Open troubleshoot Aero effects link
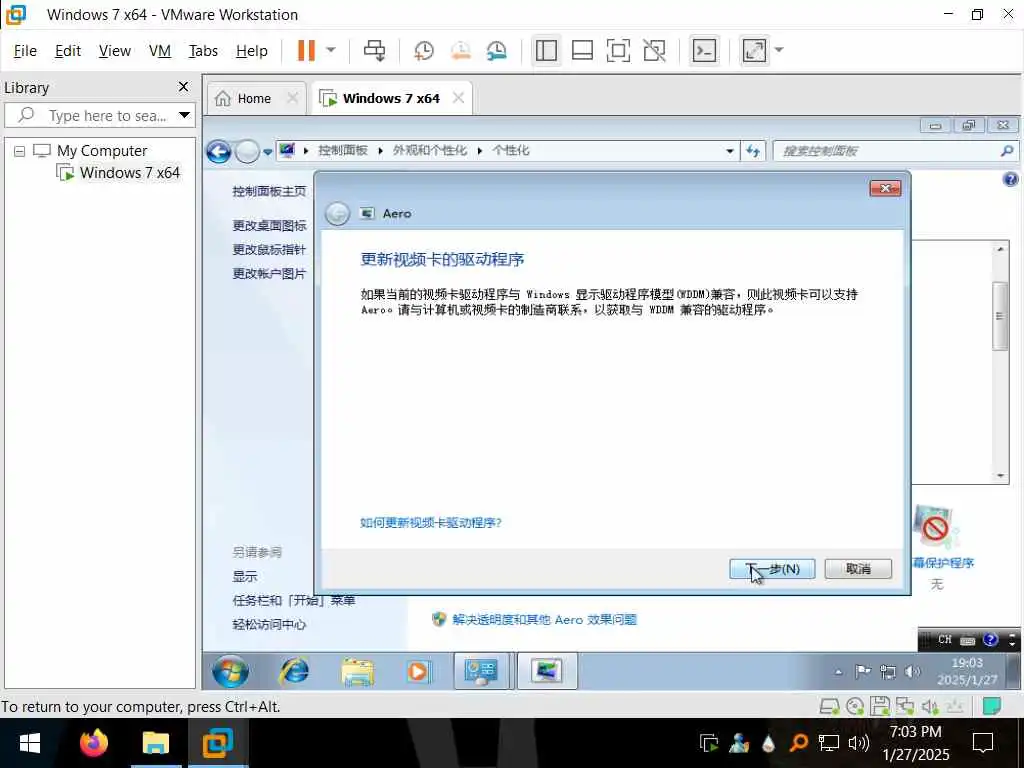This screenshot has height=768, width=1024. [544, 619]
